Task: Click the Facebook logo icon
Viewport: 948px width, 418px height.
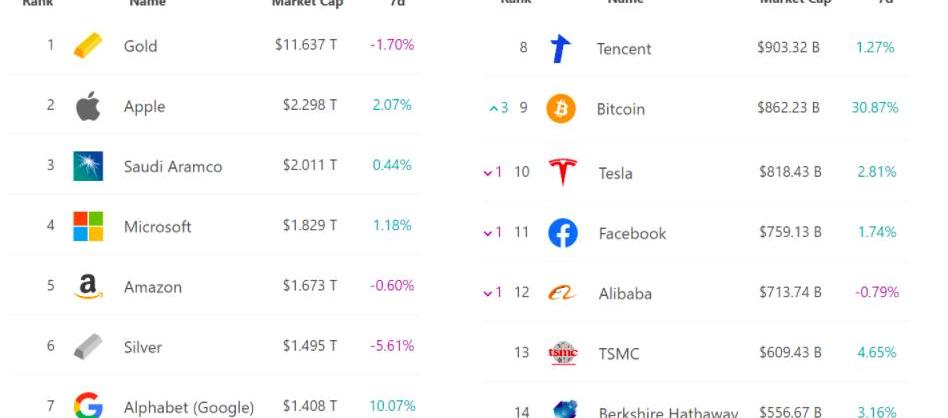Action: click(563, 233)
